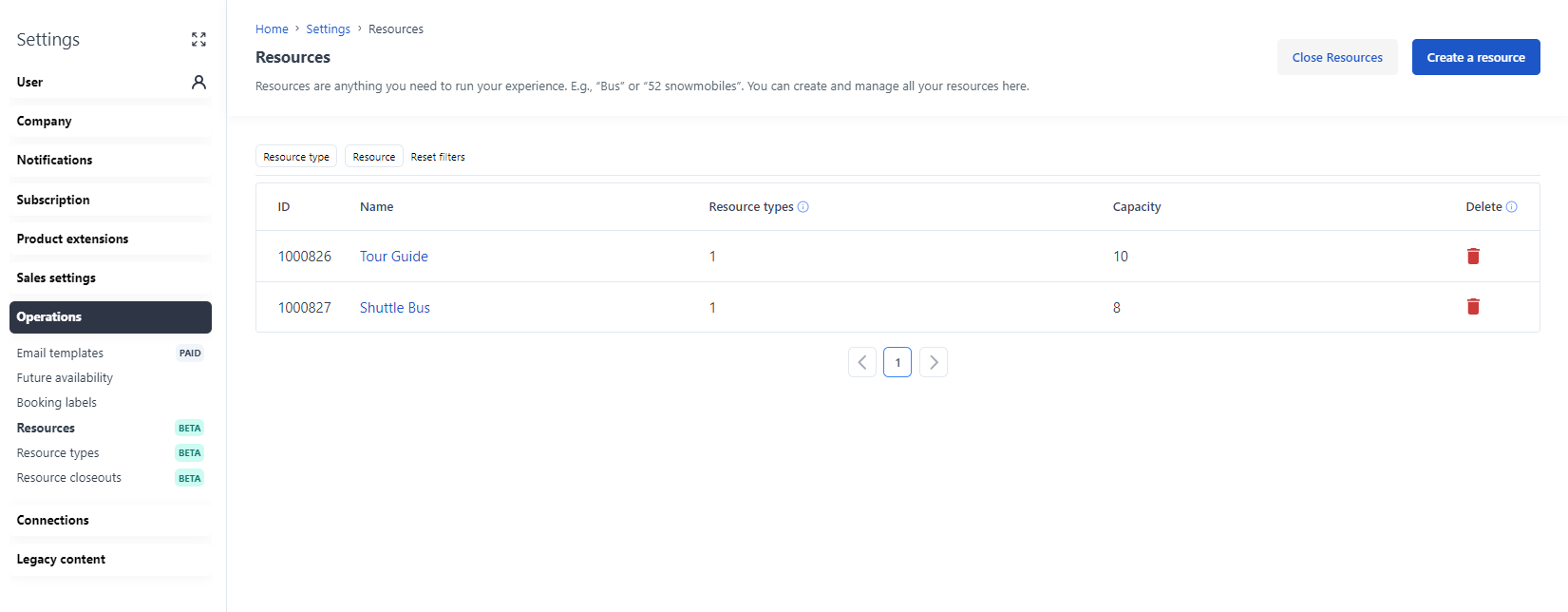Select page 1 in pagination
This screenshot has height=612, width=1568.
coord(897,362)
